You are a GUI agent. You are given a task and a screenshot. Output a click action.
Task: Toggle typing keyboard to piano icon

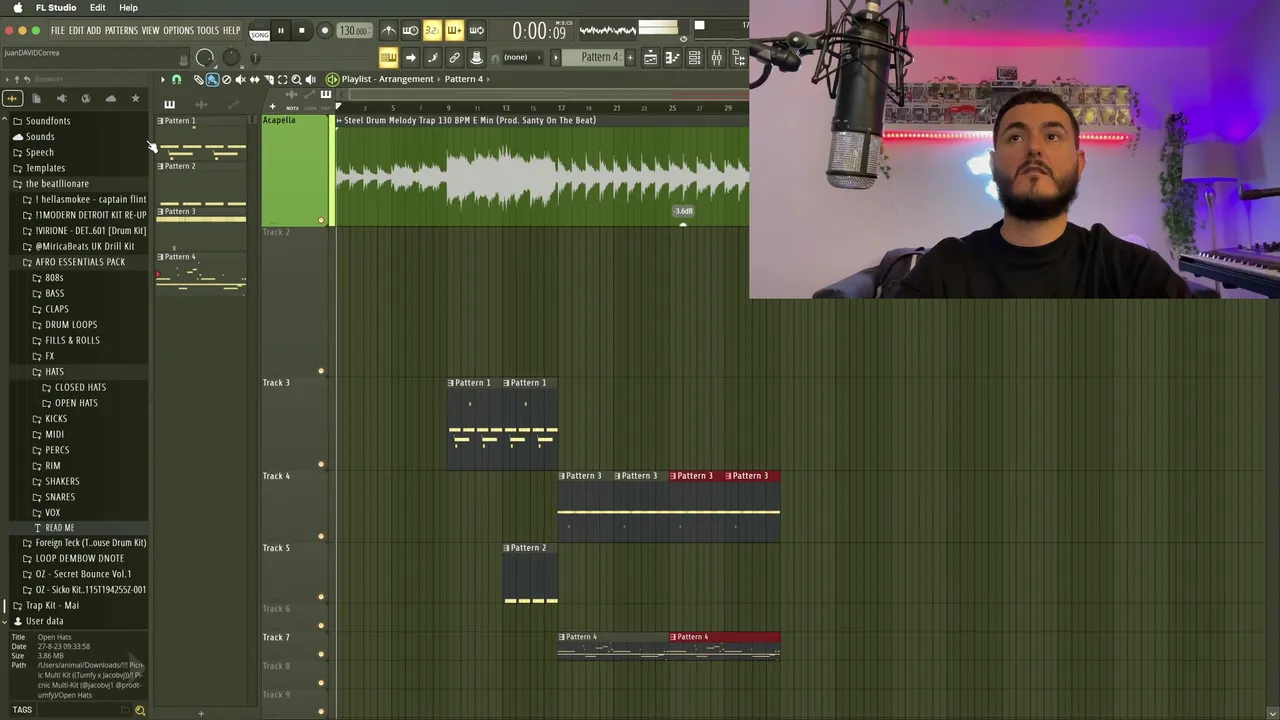click(x=388, y=57)
